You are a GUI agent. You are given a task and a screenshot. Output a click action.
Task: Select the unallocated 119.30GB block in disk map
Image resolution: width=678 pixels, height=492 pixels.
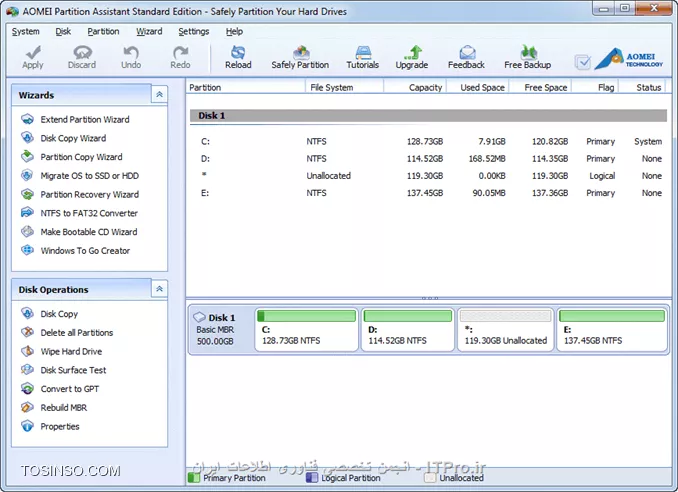pos(505,329)
